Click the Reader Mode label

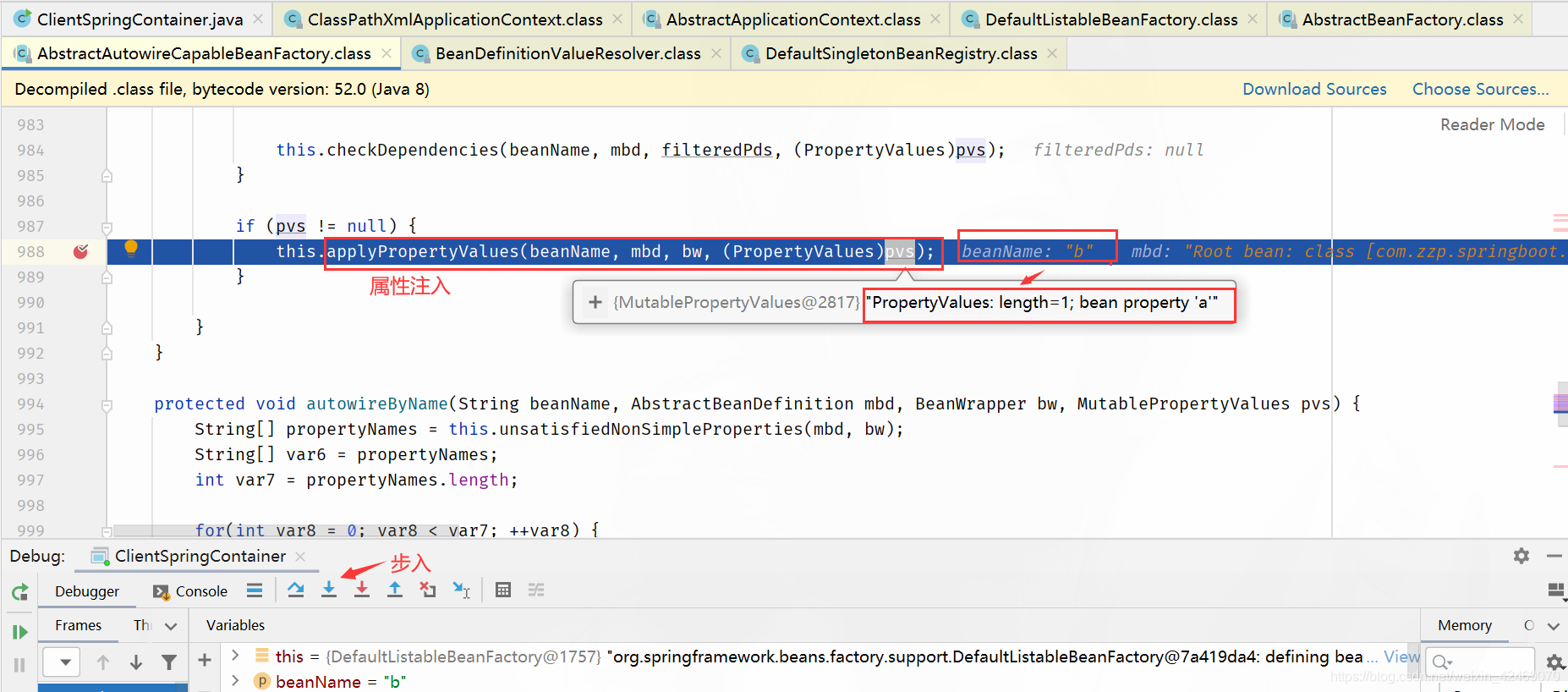point(1492,124)
